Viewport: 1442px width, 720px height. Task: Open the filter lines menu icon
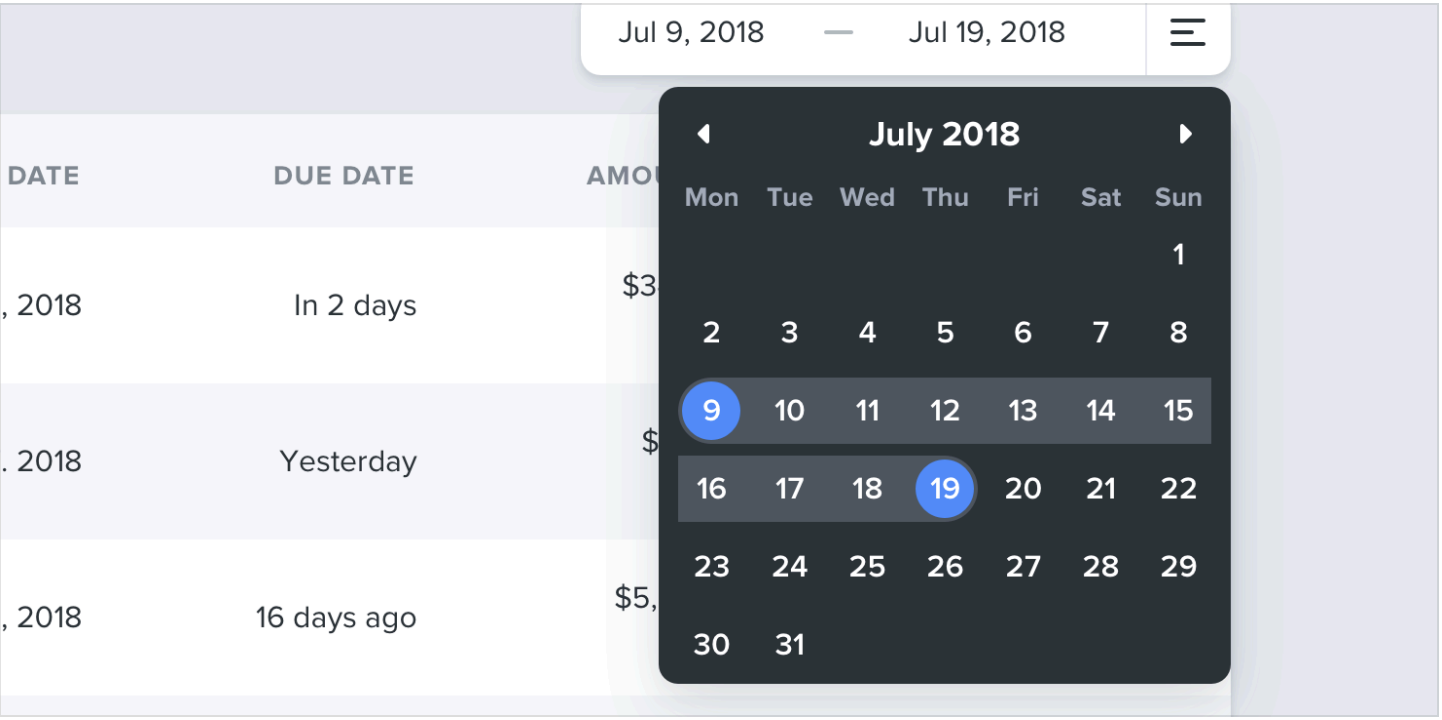point(1187,33)
